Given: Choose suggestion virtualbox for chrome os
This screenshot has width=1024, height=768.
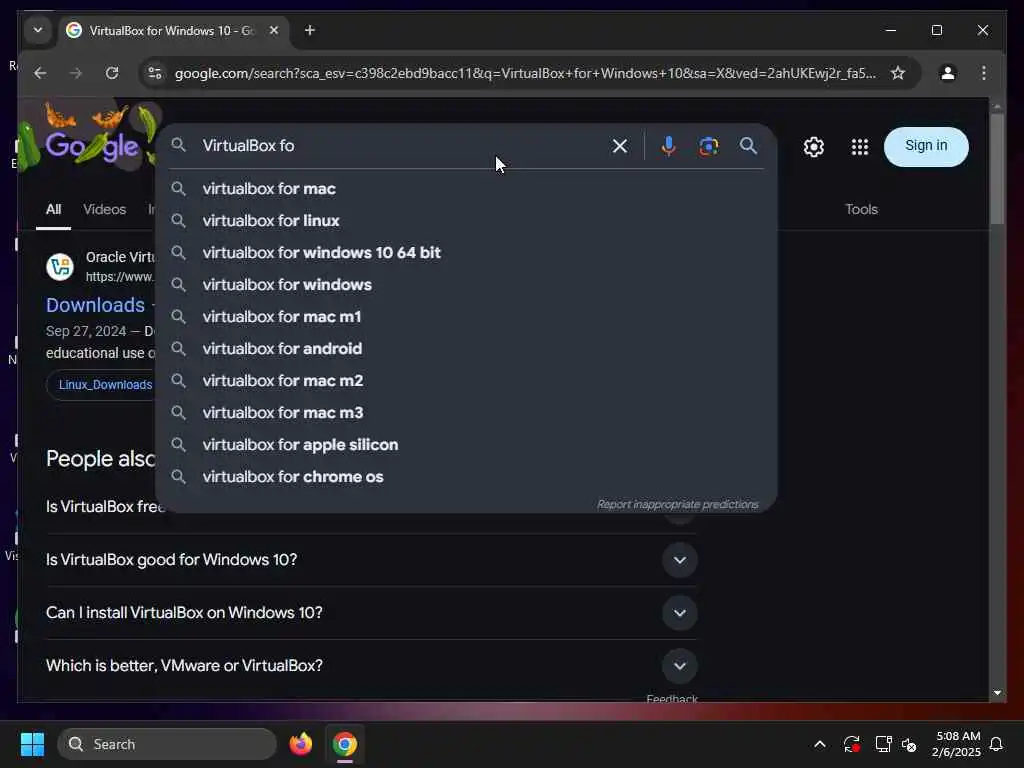Looking at the screenshot, I should pyautogui.click(x=466, y=477).
